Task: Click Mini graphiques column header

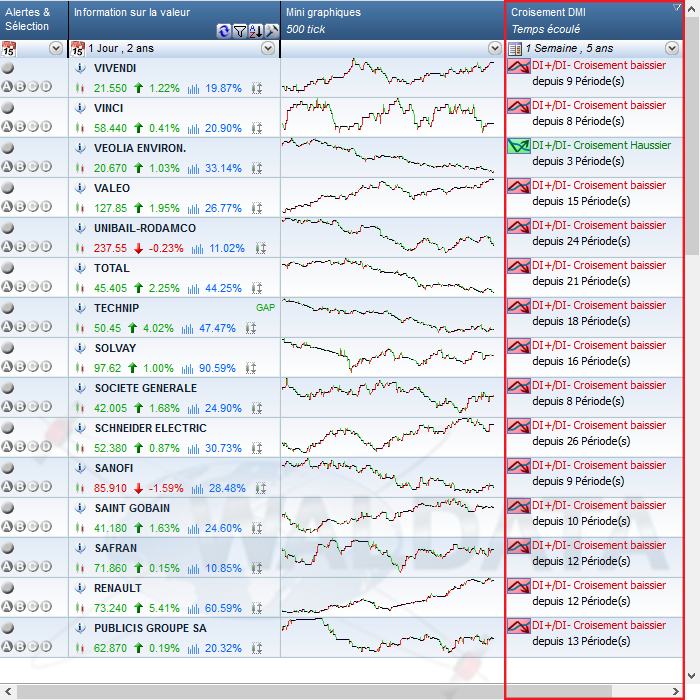Action: [392, 20]
